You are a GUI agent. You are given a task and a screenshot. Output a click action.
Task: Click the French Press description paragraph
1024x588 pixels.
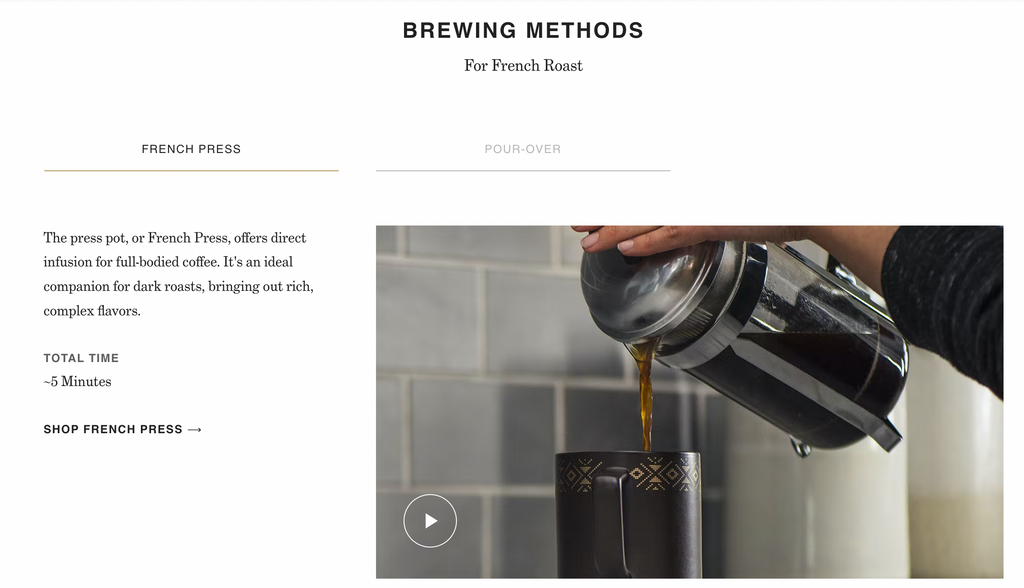178,274
